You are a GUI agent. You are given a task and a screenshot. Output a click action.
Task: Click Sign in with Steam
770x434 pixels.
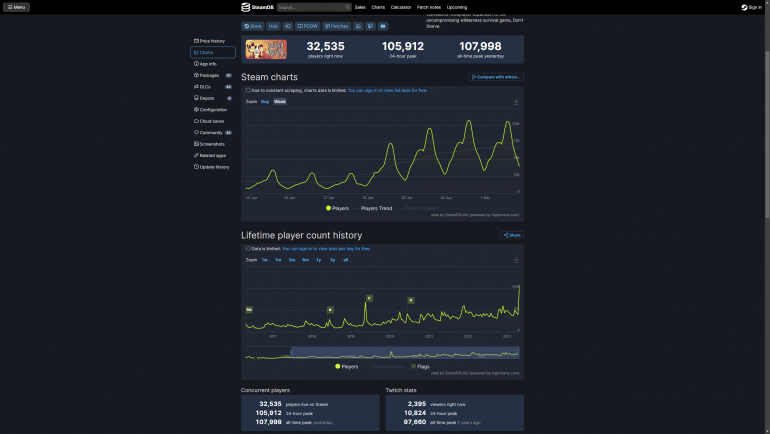751,7
